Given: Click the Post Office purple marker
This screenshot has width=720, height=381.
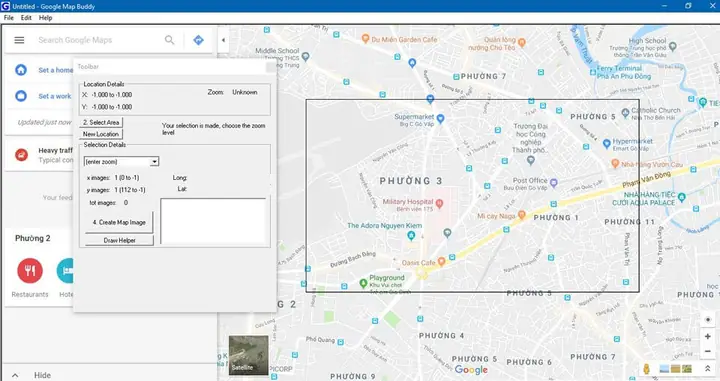Looking at the screenshot, I should click(x=554, y=183).
